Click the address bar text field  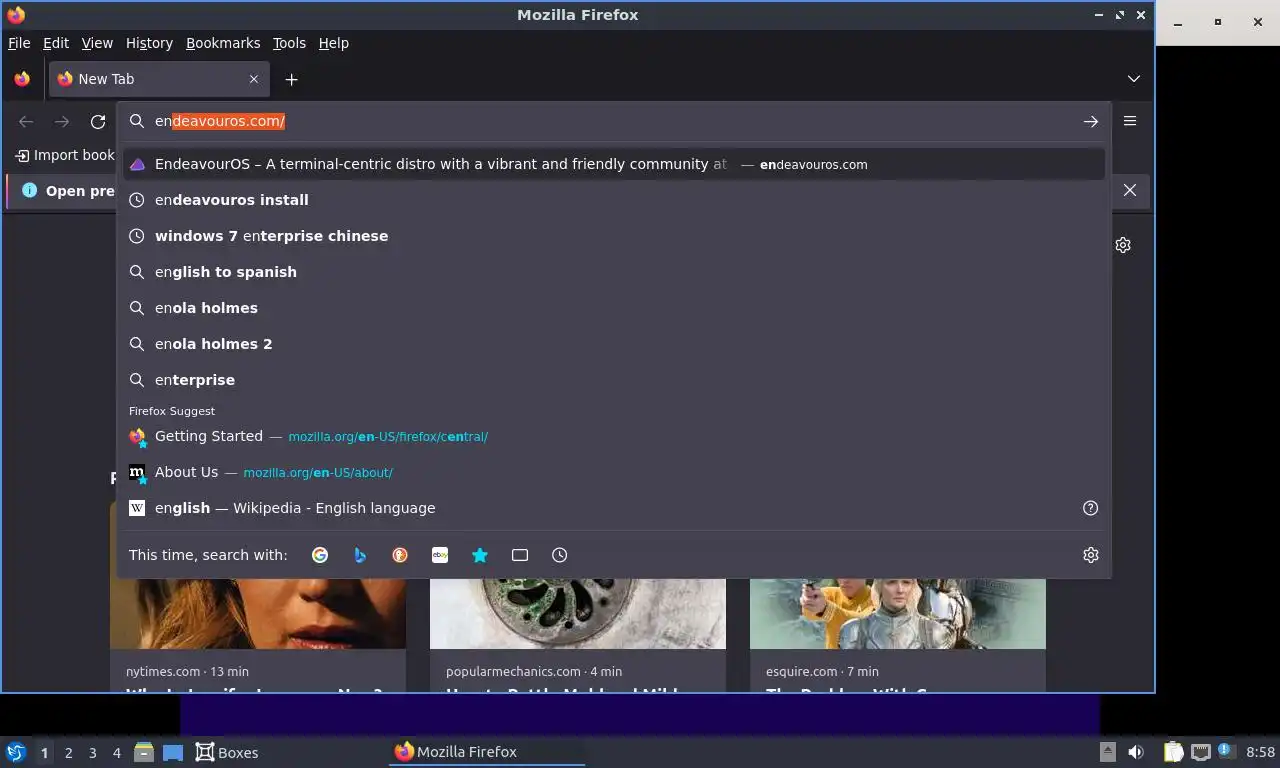point(612,121)
